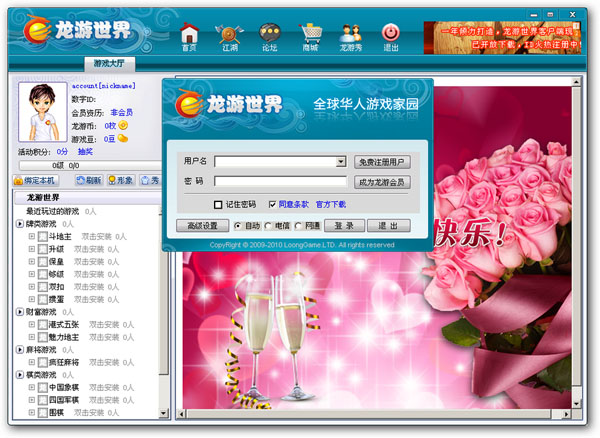Click the horizontal scrollbar right arrow
This screenshot has width=600, height=438.
[x=566, y=414]
